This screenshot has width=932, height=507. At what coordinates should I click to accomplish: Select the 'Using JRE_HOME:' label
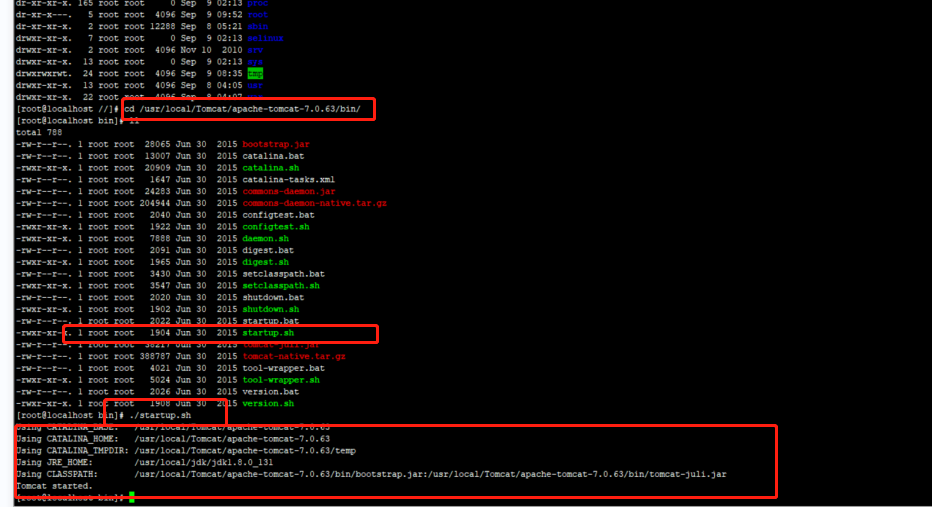tap(55, 462)
